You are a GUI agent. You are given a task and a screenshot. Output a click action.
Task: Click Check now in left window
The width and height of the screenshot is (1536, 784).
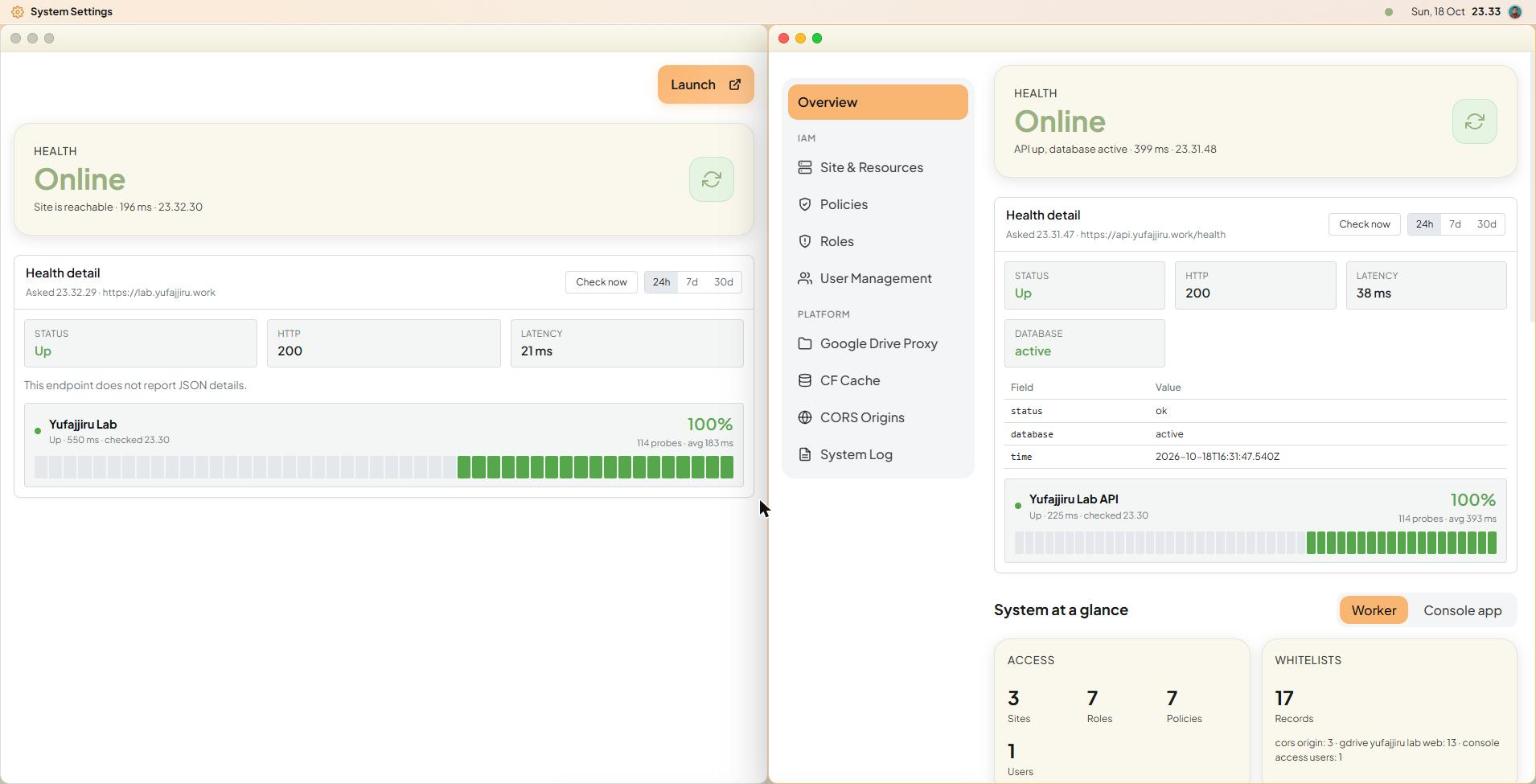point(601,282)
